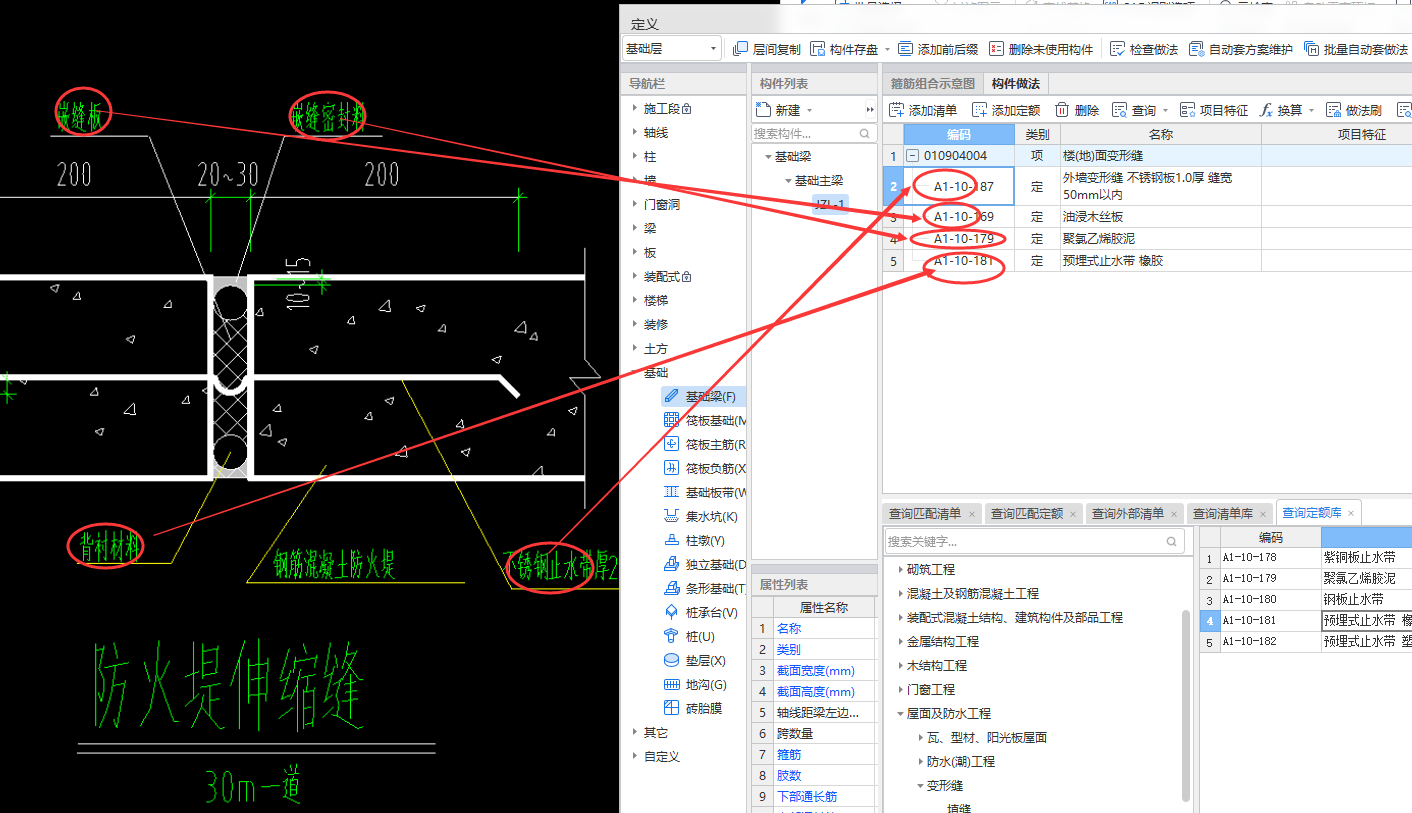Viewport: 1412px width, 813px height.
Task: Switch to the 箍筋组合示意图 tab
Action: 932,84
